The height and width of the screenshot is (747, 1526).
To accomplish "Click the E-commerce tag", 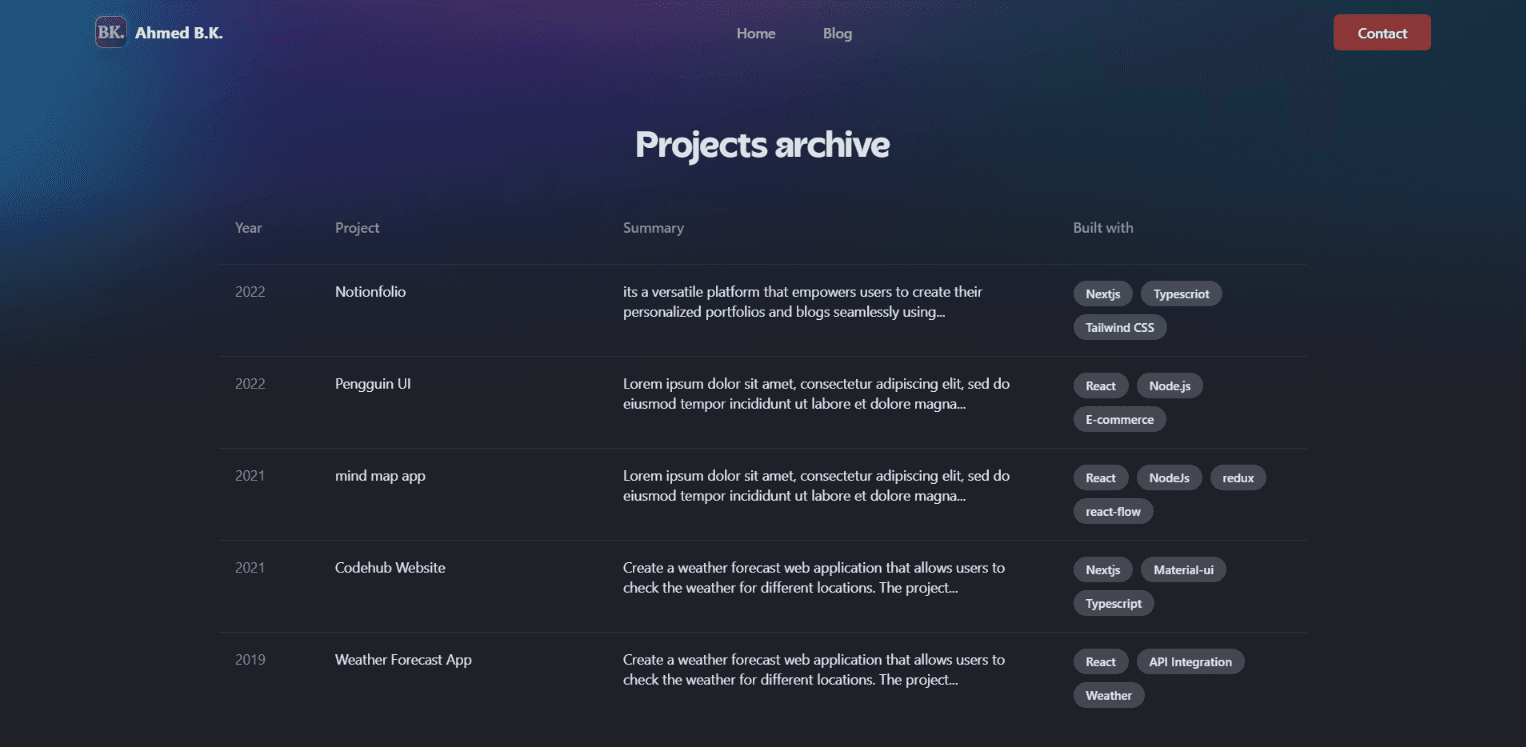I will pos(1120,419).
